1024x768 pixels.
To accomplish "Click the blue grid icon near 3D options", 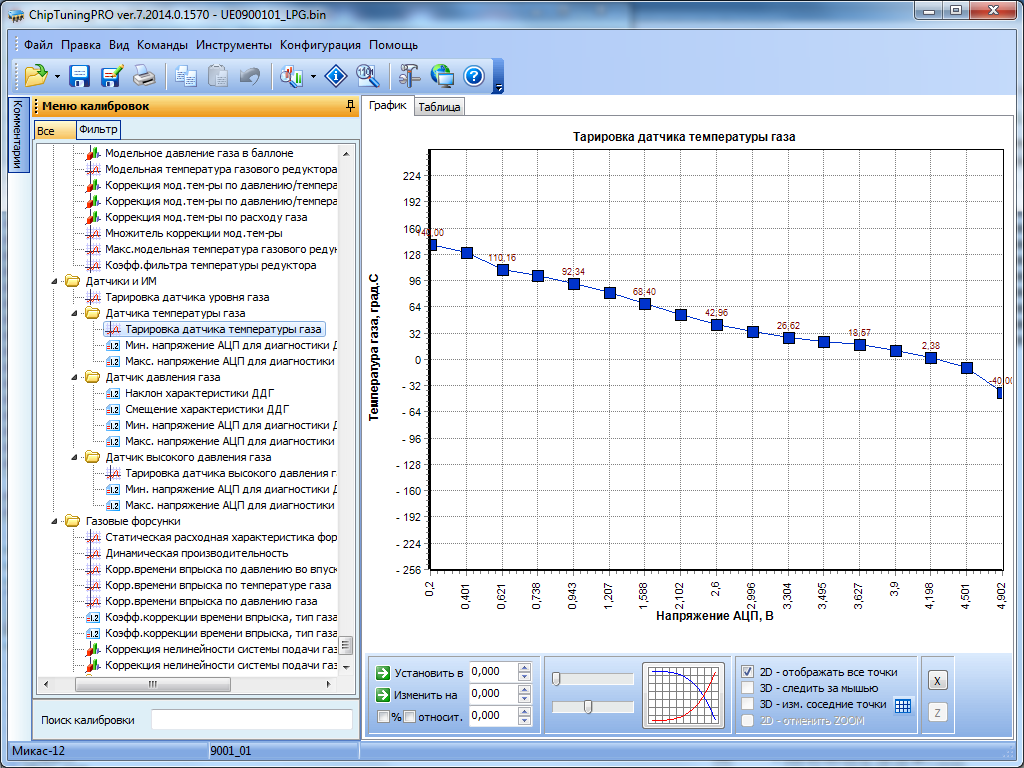I will pyautogui.click(x=903, y=705).
